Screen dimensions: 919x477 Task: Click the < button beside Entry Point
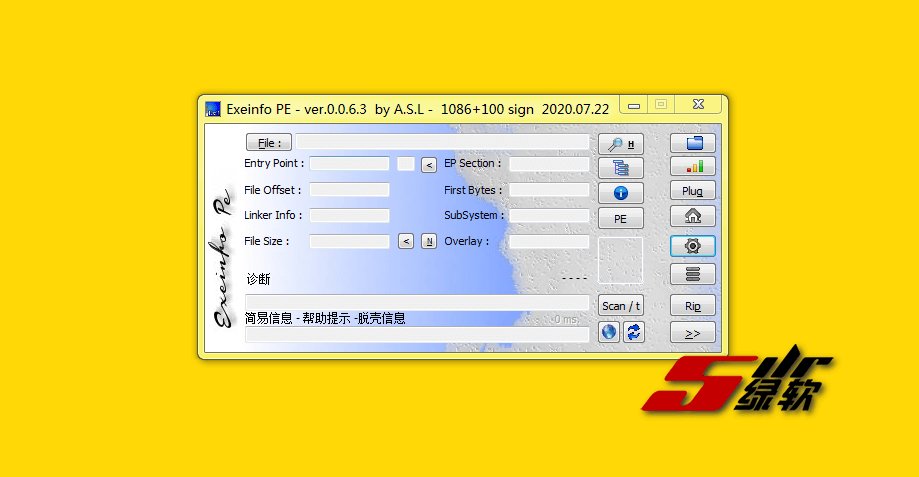pyautogui.click(x=428, y=164)
